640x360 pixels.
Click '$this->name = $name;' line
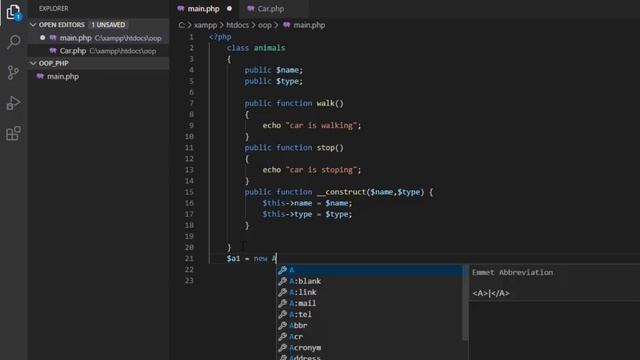[x=307, y=203]
